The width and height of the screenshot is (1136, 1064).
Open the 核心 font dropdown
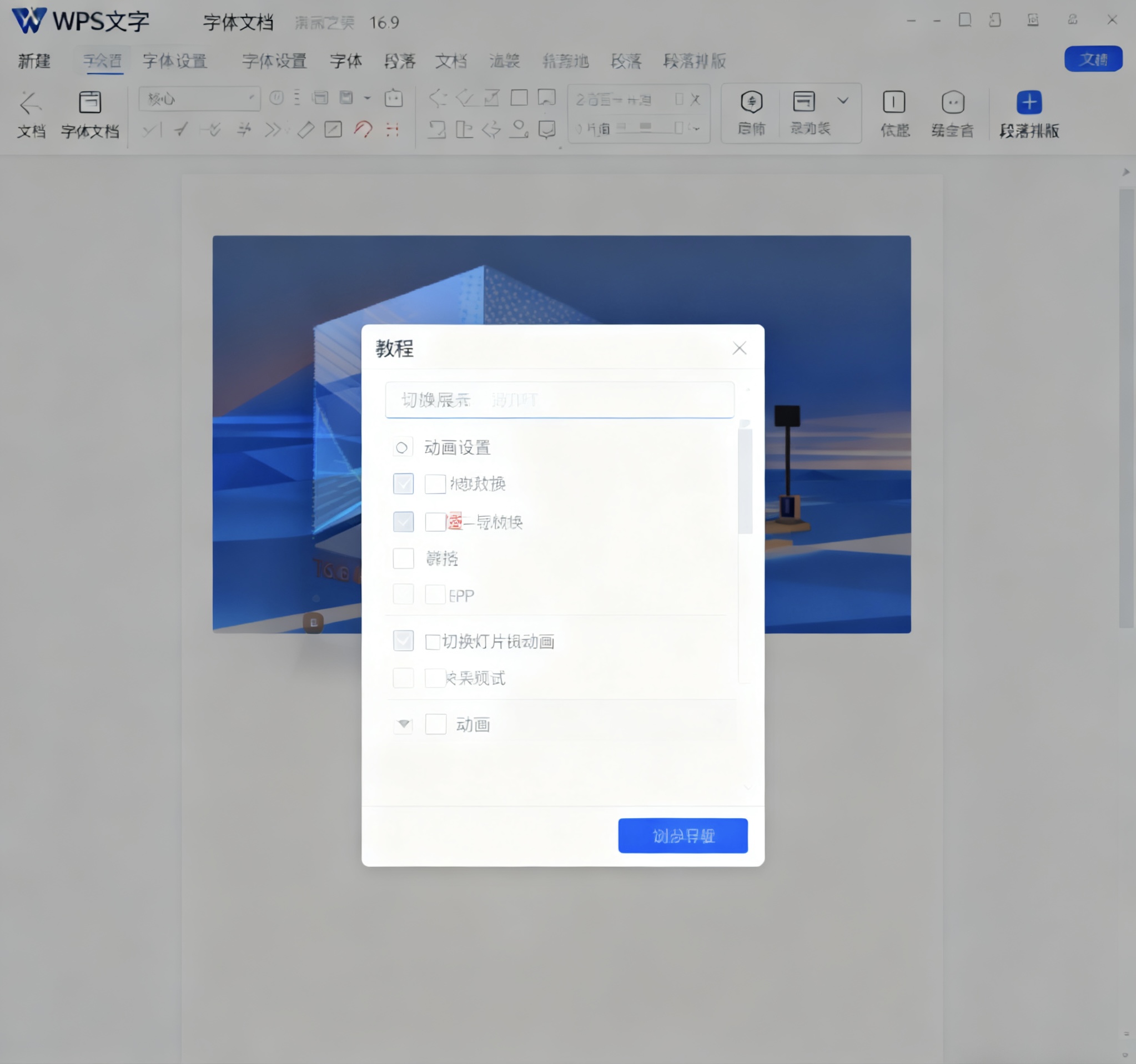(199, 99)
